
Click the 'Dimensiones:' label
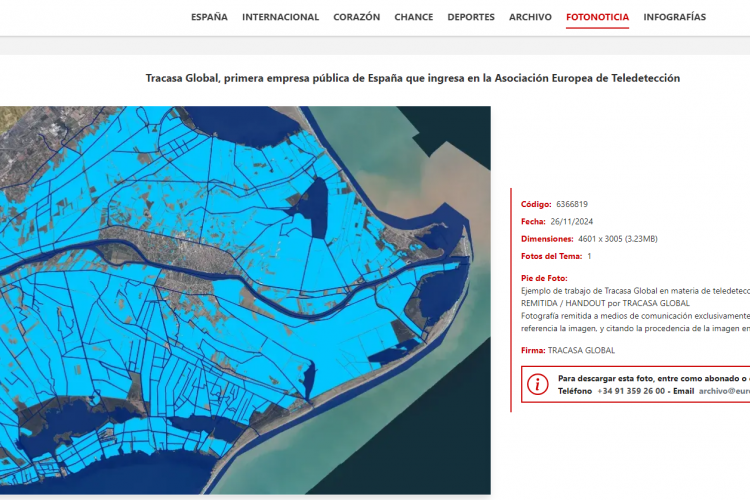pos(547,239)
